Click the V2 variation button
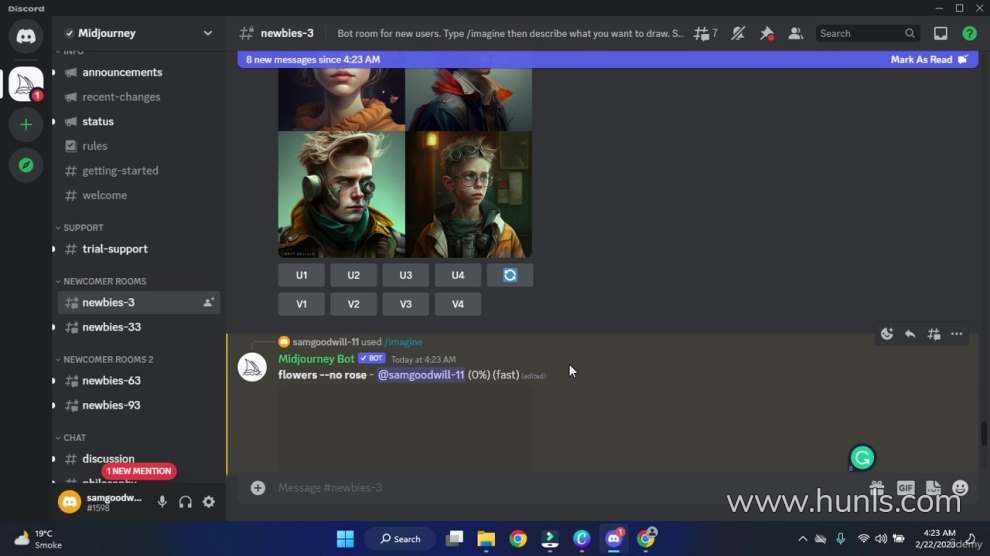 coord(354,304)
